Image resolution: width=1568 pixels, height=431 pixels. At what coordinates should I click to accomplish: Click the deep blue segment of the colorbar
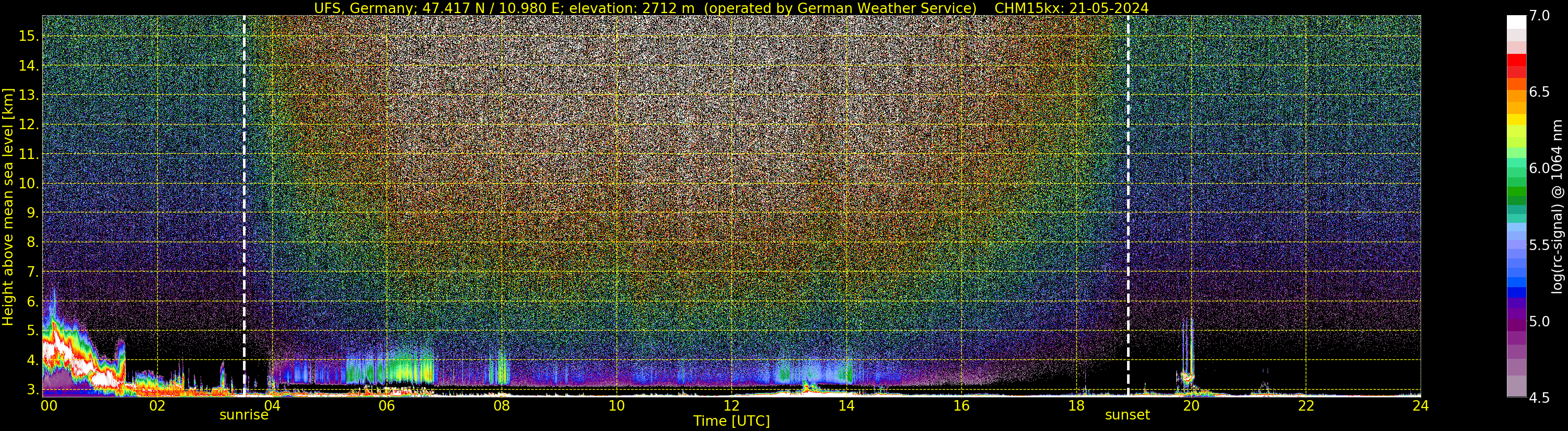tap(1516, 291)
